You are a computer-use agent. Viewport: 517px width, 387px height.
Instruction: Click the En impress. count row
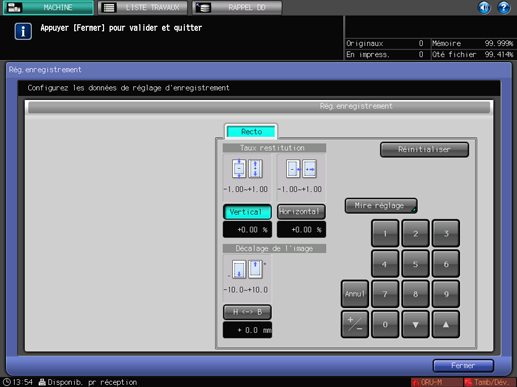(385, 54)
